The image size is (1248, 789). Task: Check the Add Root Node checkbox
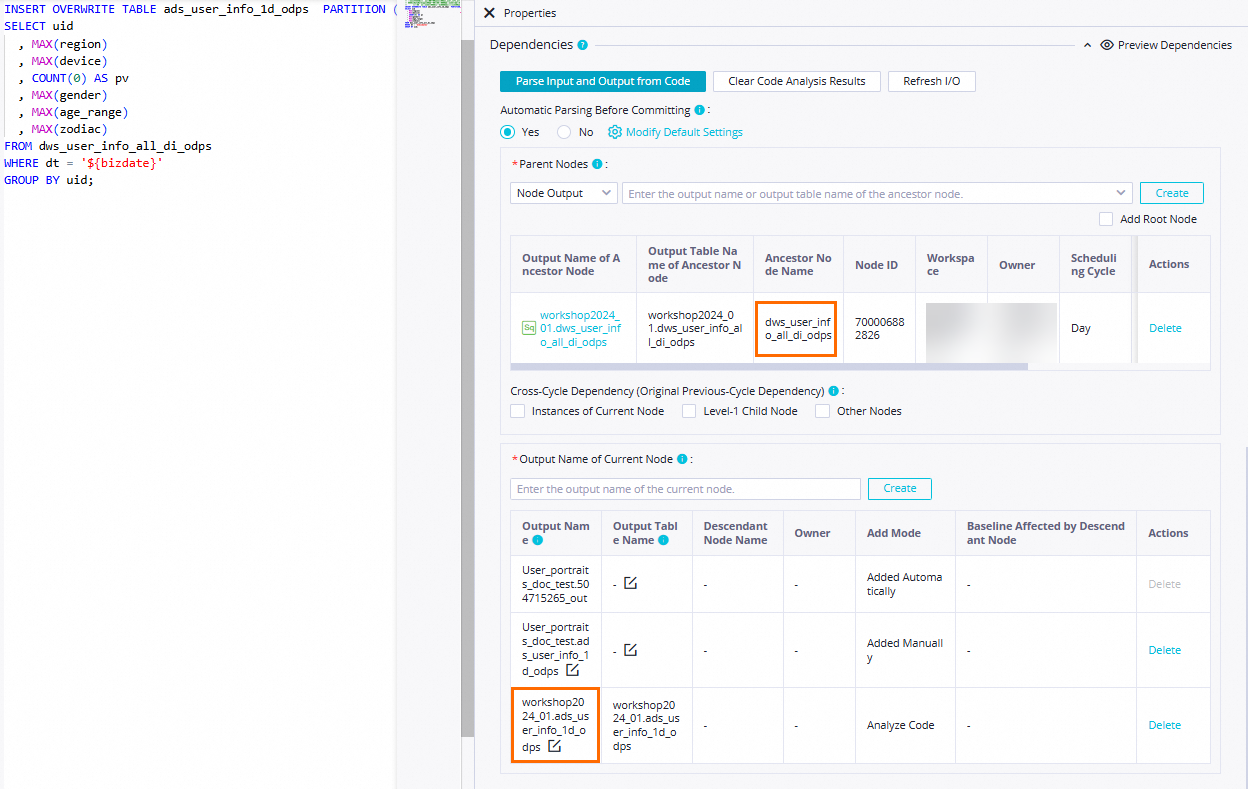1106,219
